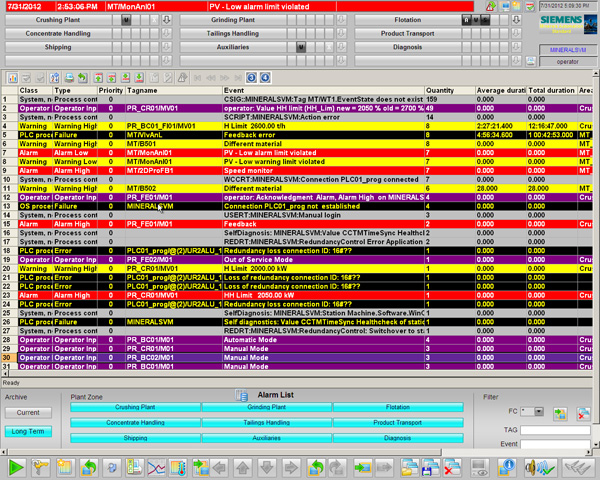Open the FC filter dropdown
Viewport: 600px width, 480px height.
(540, 412)
